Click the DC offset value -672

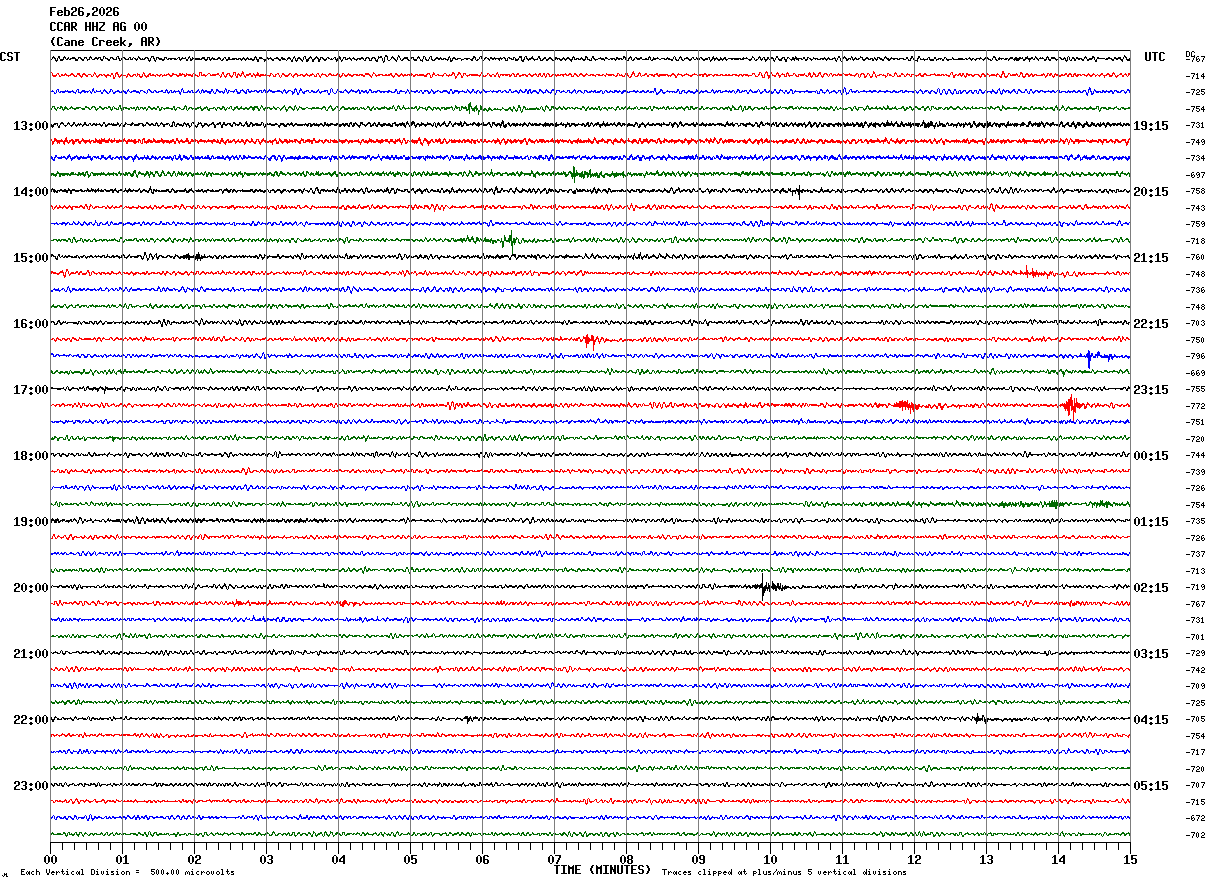pyautogui.click(x=1195, y=818)
